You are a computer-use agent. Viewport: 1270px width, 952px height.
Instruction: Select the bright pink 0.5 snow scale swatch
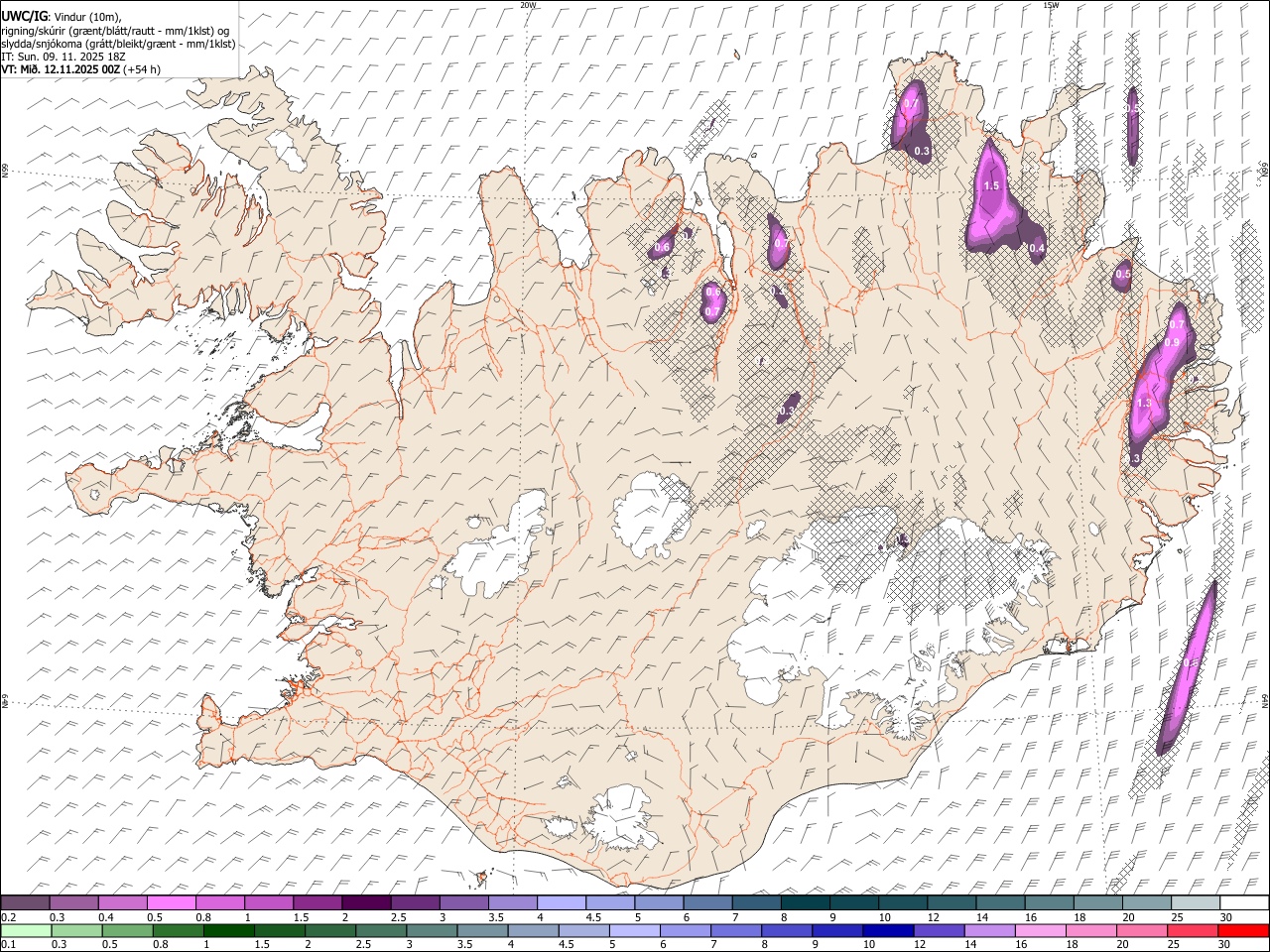click(172, 903)
